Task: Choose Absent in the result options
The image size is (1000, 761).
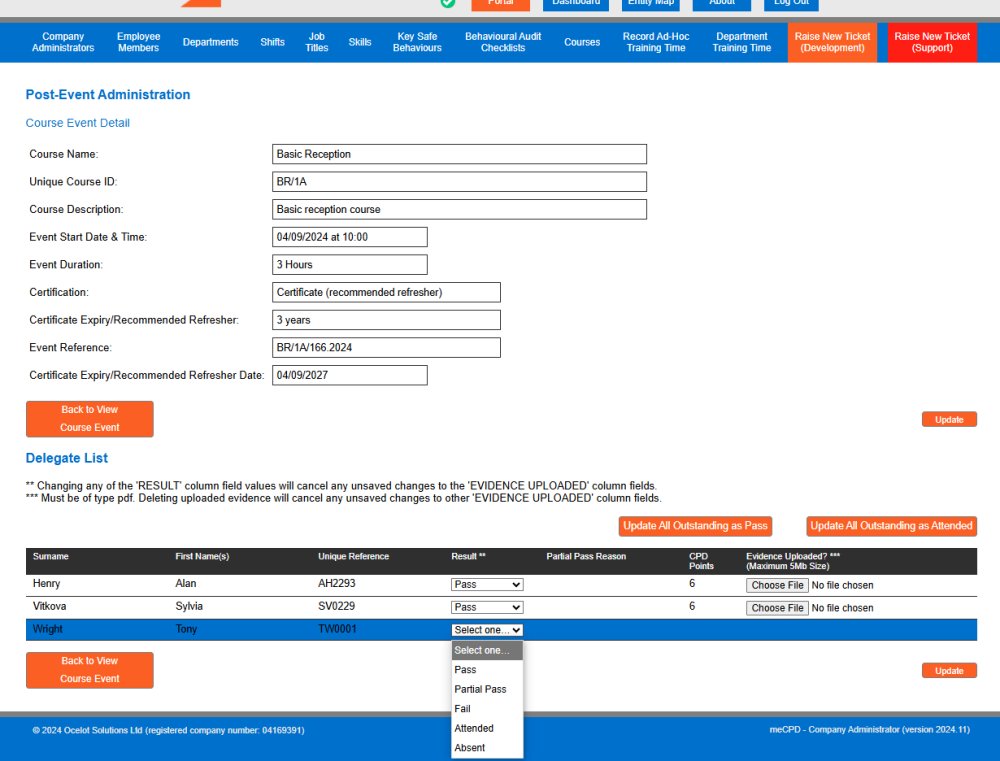Action: click(x=470, y=748)
